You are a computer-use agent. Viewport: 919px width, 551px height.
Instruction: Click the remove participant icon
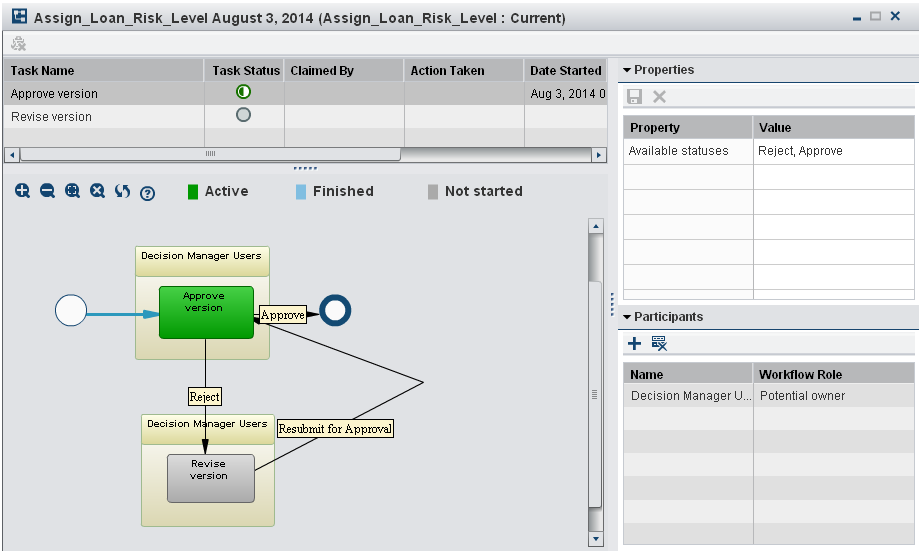[659, 343]
